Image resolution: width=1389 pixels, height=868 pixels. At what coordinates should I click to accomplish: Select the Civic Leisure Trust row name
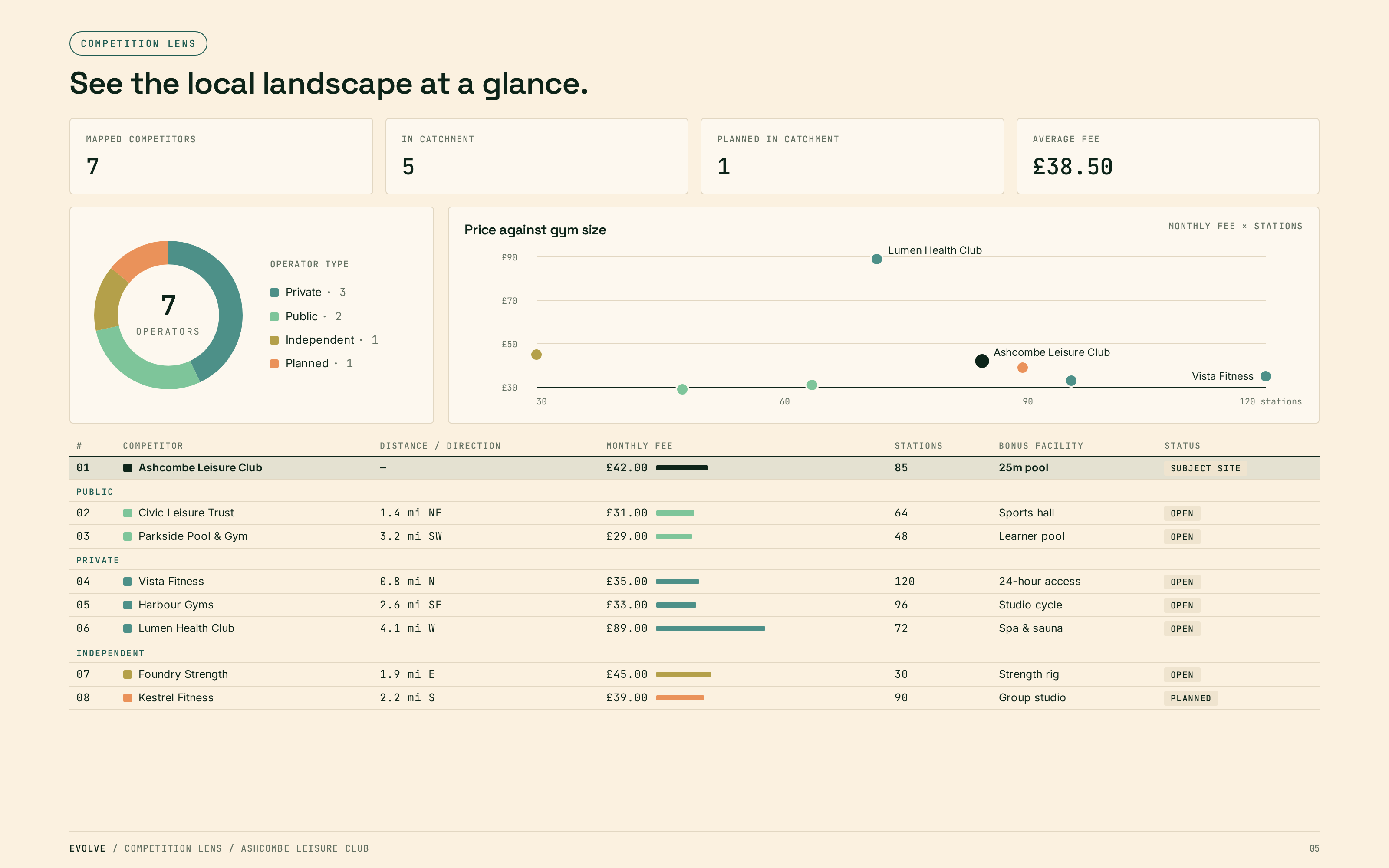pos(186,513)
